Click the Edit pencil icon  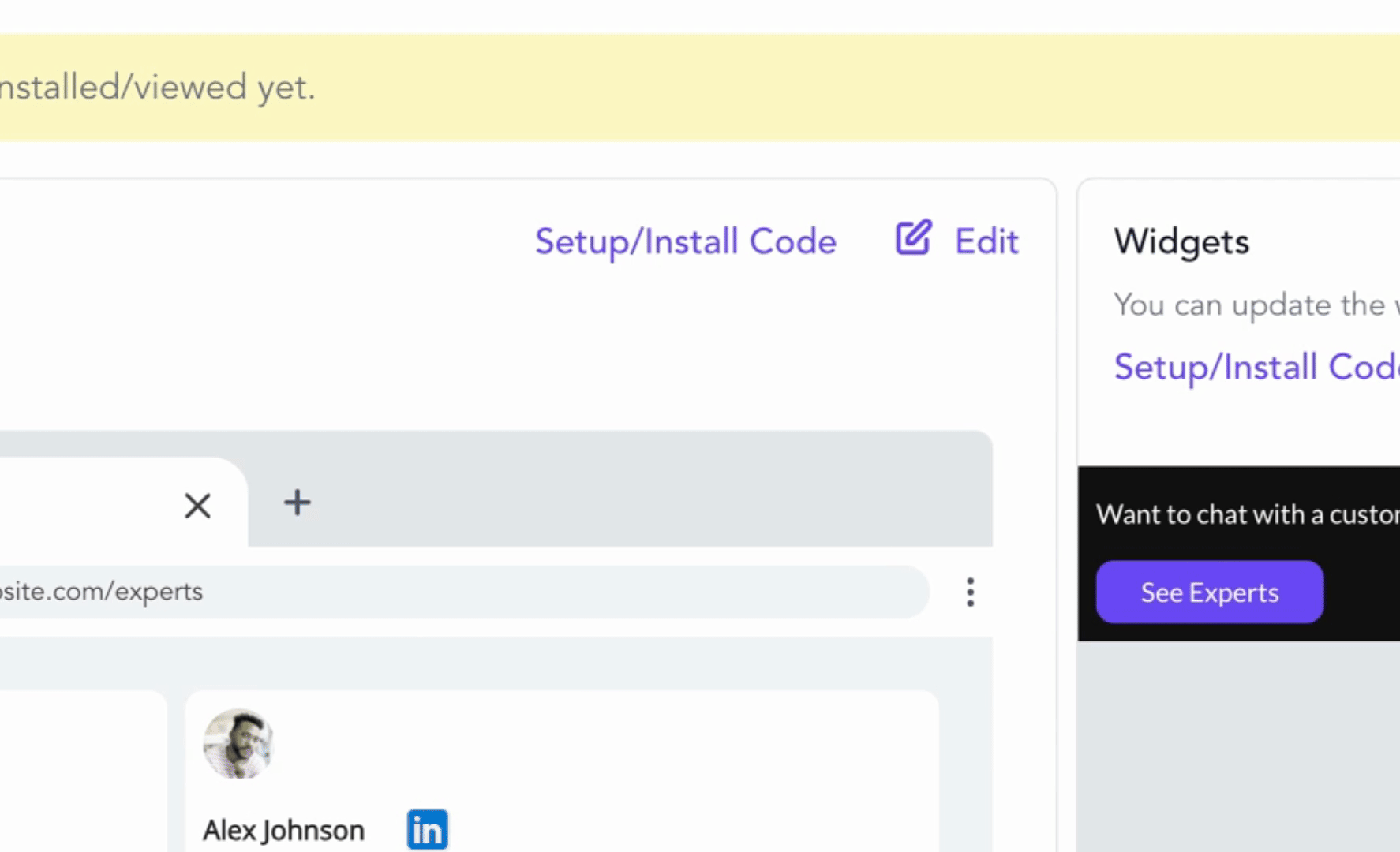[914, 237]
